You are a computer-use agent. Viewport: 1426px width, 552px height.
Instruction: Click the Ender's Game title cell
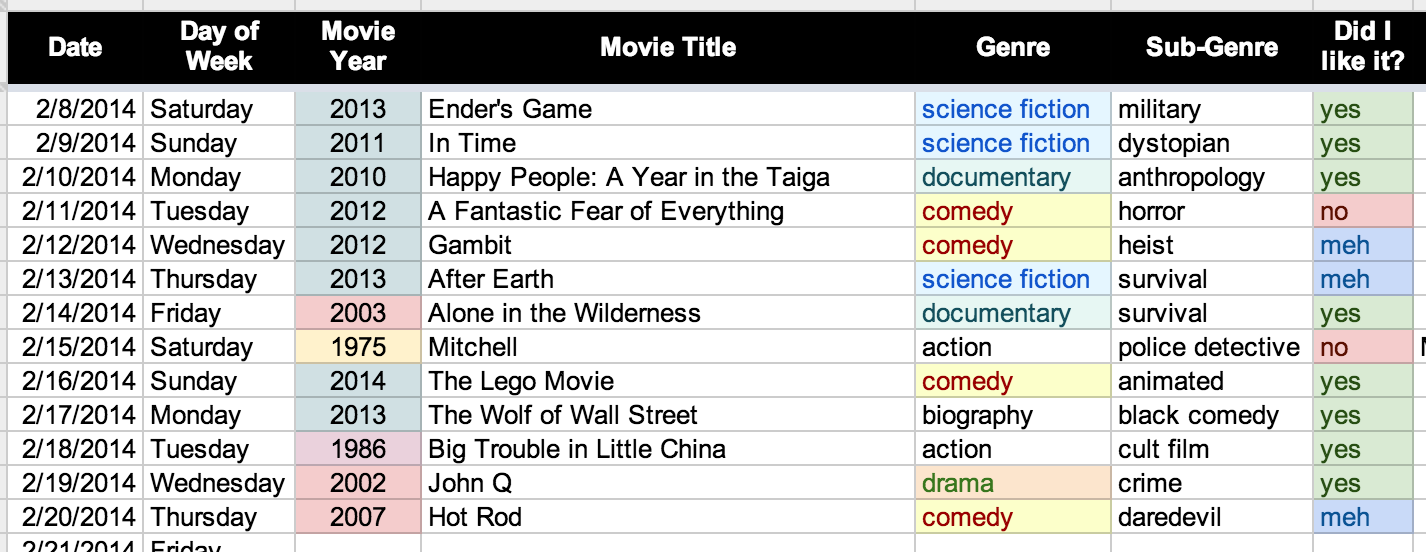pos(667,109)
